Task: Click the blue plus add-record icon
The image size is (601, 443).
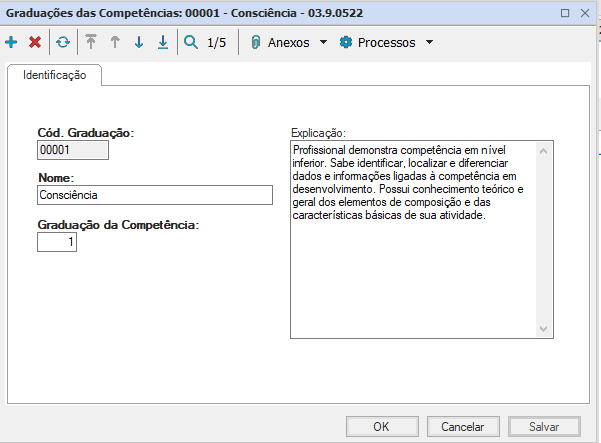Action: pos(12,43)
